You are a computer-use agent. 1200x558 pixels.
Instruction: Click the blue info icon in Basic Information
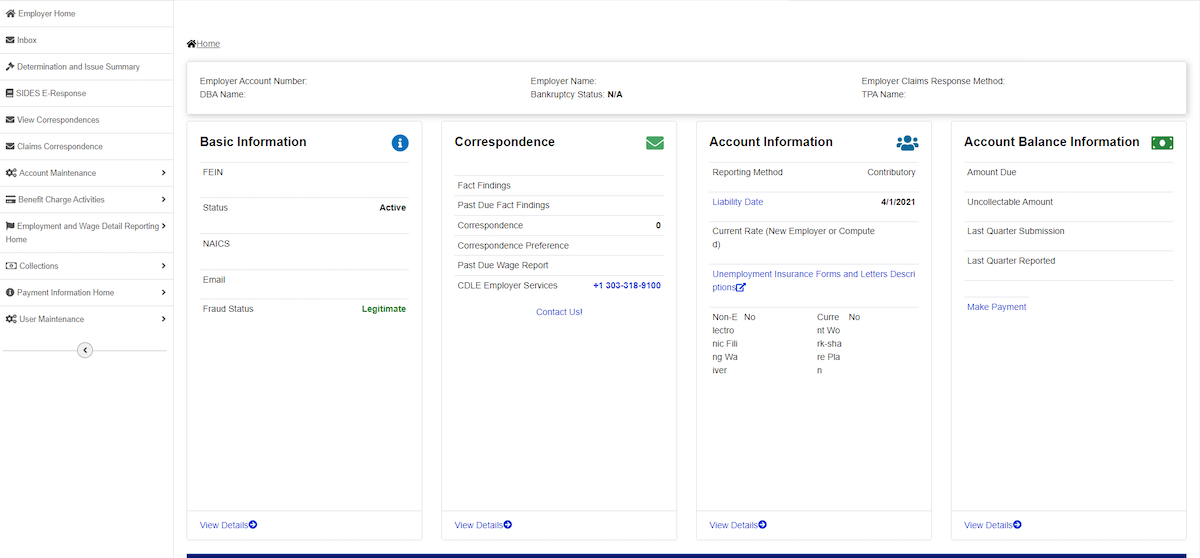(x=400, y=143)
